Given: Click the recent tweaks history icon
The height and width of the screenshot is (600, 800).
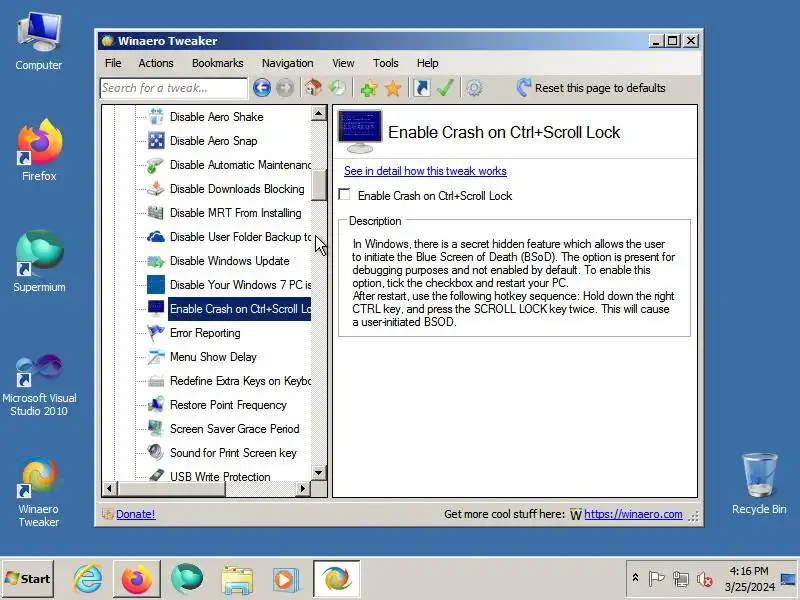Looking at the screenshot, I should 337,88.
